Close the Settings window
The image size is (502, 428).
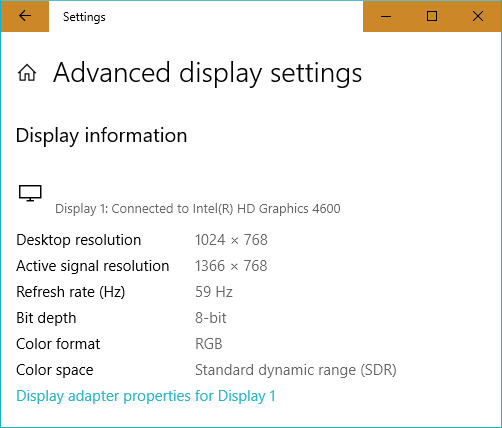click(478, 16)
